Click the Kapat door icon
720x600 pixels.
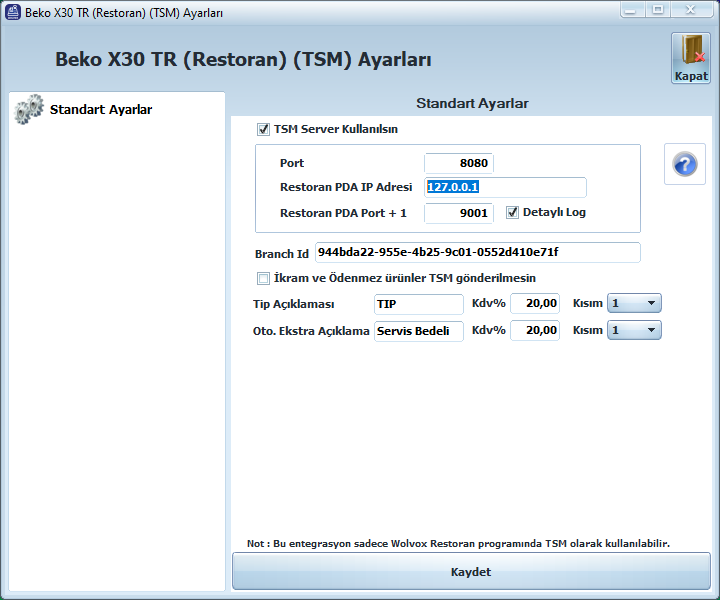pyautogui.click(x=690, y=52)
